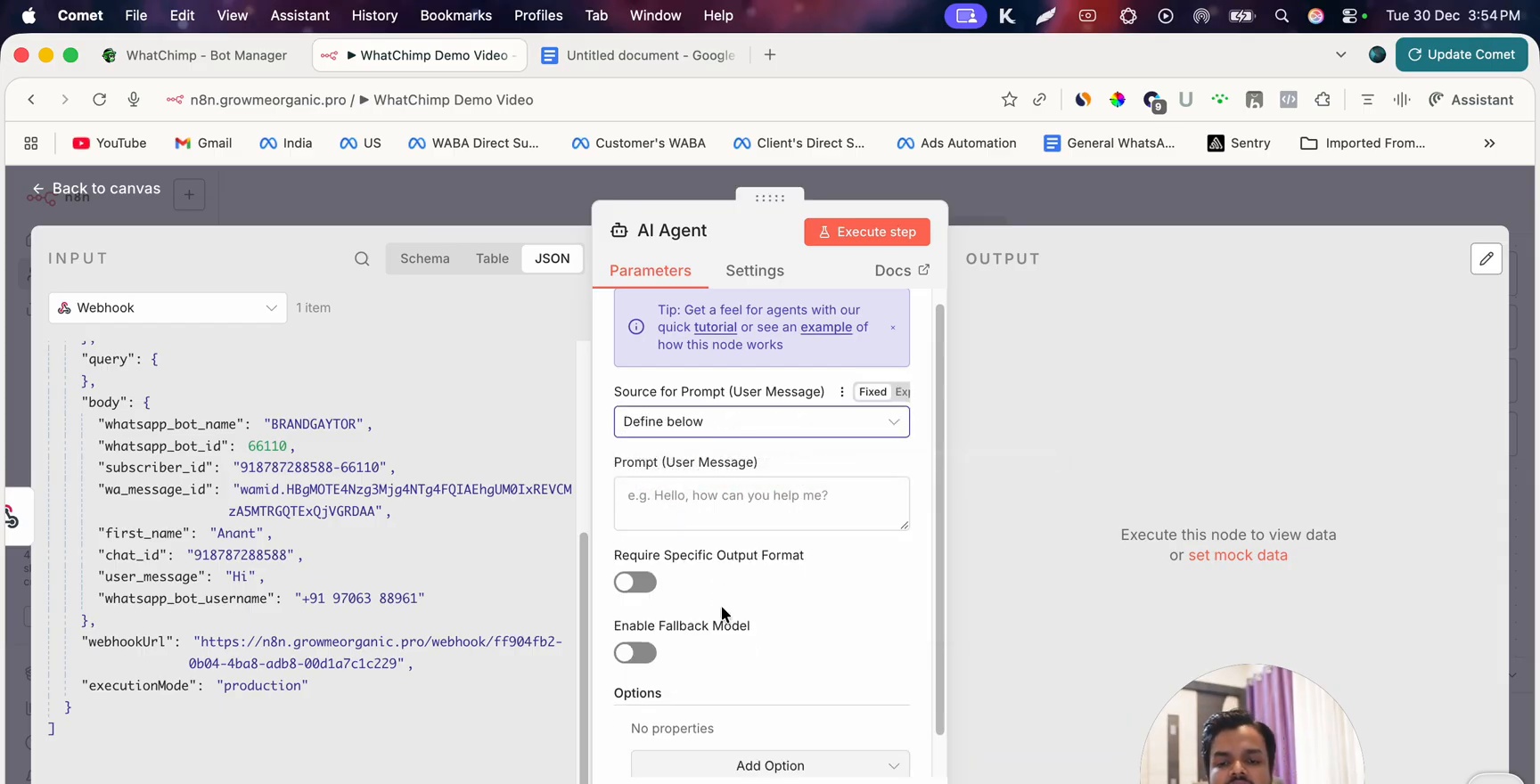Focus the Prompt (User Message) text field
This screenshot has width=1540, height=784.
(x=762, y=504)
